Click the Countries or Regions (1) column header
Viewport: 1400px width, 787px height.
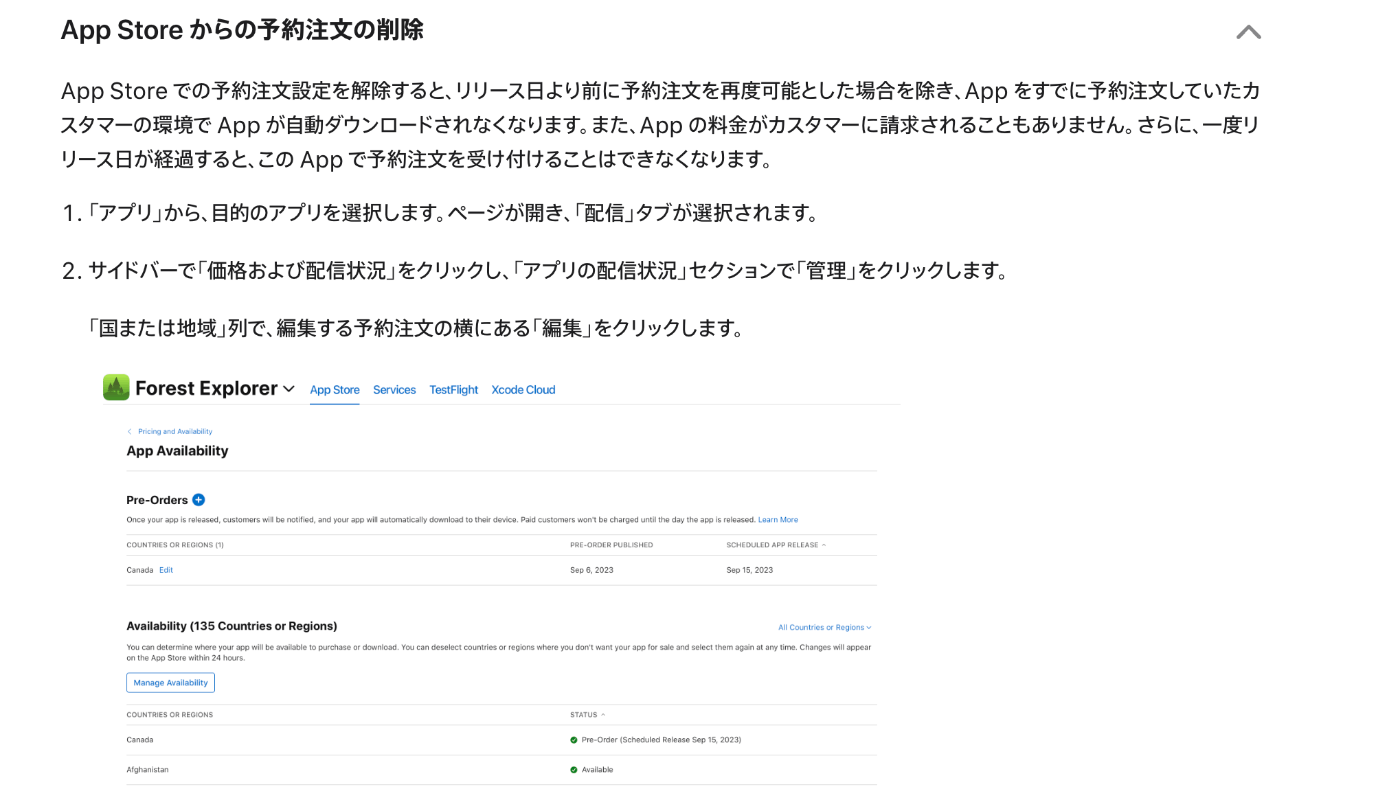(x=175, y=545)
